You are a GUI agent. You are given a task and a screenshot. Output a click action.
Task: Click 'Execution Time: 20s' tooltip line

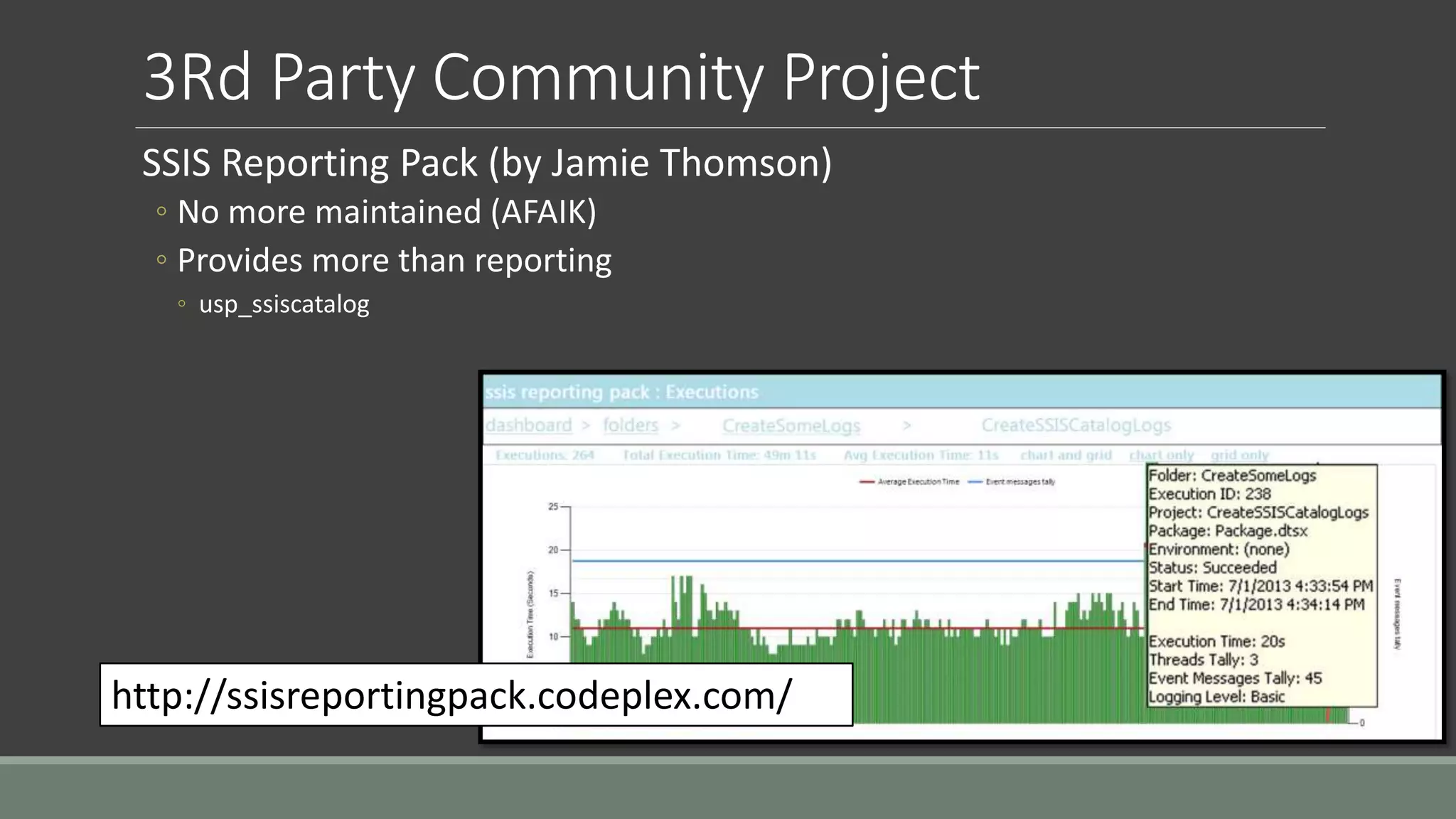(x=1216, y=642)
